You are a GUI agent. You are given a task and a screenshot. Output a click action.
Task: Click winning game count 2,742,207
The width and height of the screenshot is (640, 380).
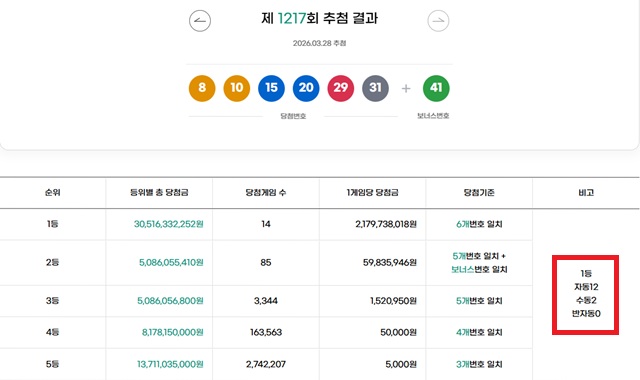point(266,364)
